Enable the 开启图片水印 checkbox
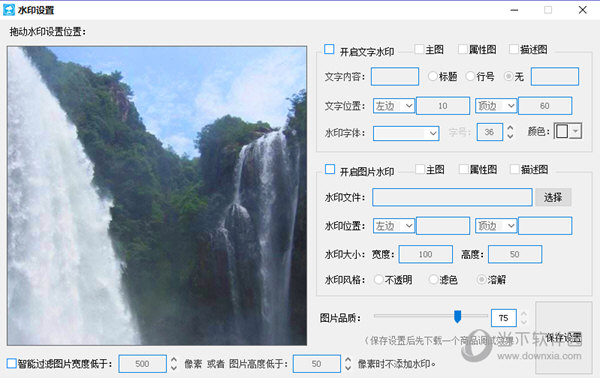This screenshot has height=378, width=600. pos(330,169)
